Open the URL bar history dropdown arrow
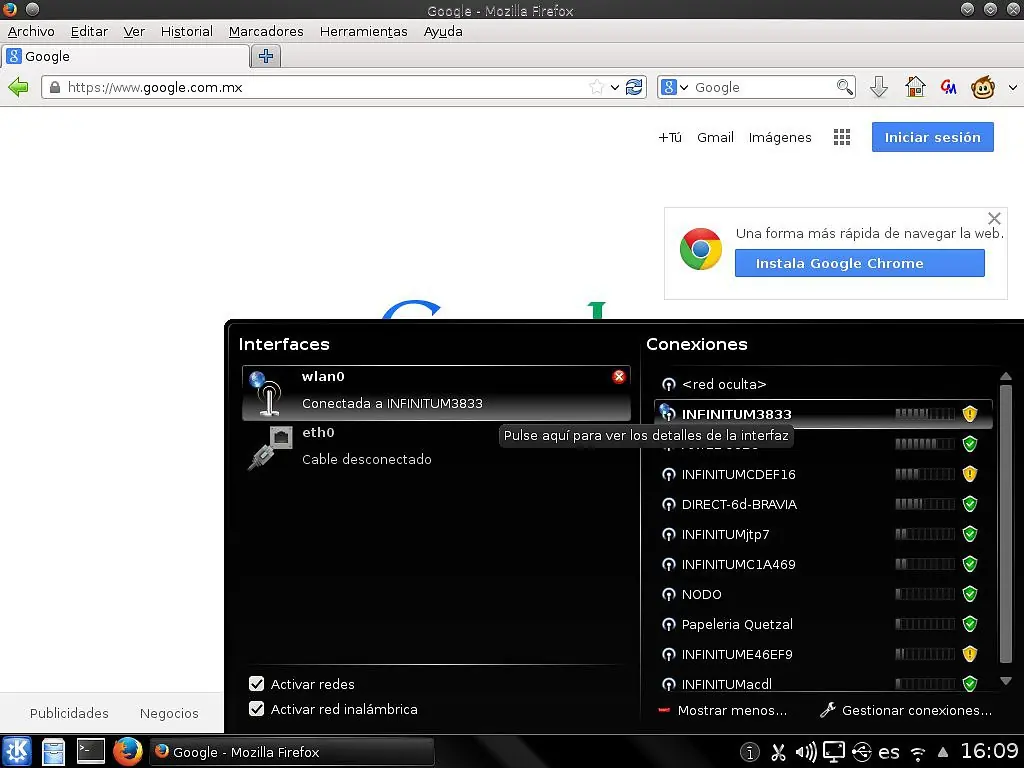 [x=615, y=87]
